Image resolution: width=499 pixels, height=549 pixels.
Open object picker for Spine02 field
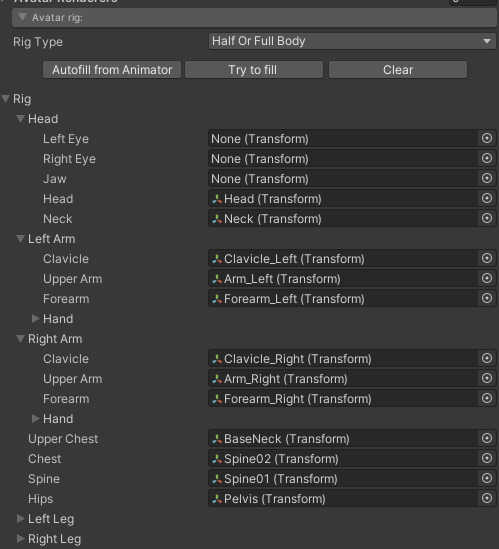click(487, 458)
